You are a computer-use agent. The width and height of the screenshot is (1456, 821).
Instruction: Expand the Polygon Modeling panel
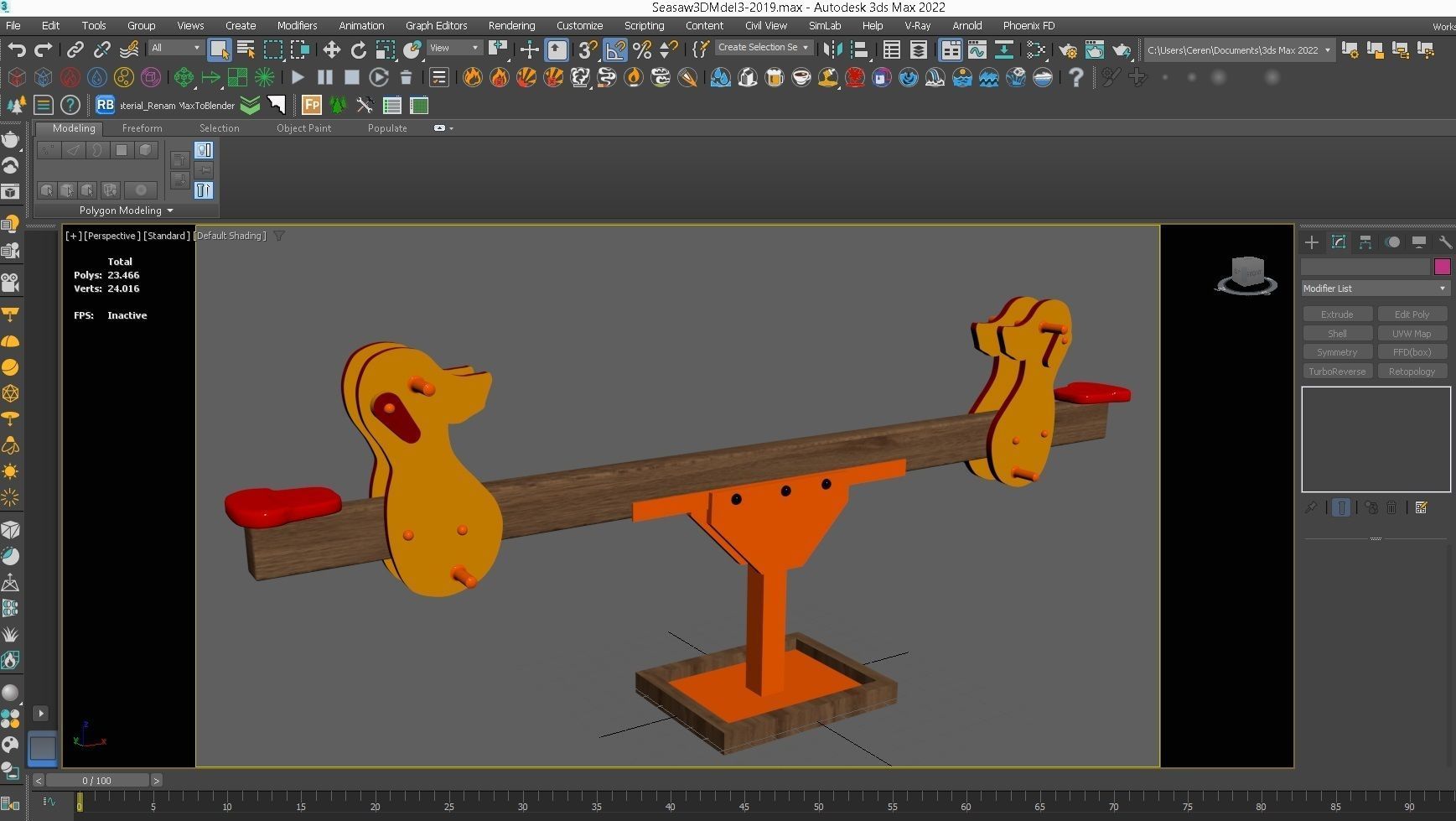[126, 210]
